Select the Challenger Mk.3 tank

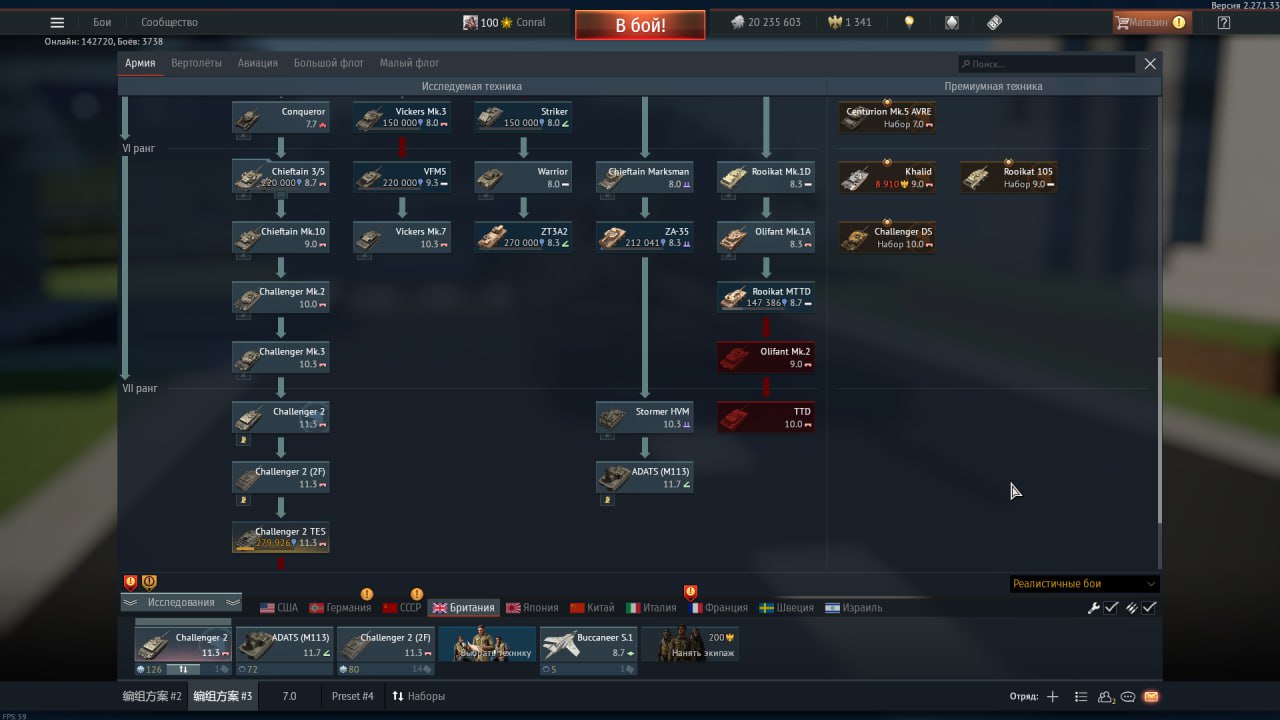[x=281, y=358]
